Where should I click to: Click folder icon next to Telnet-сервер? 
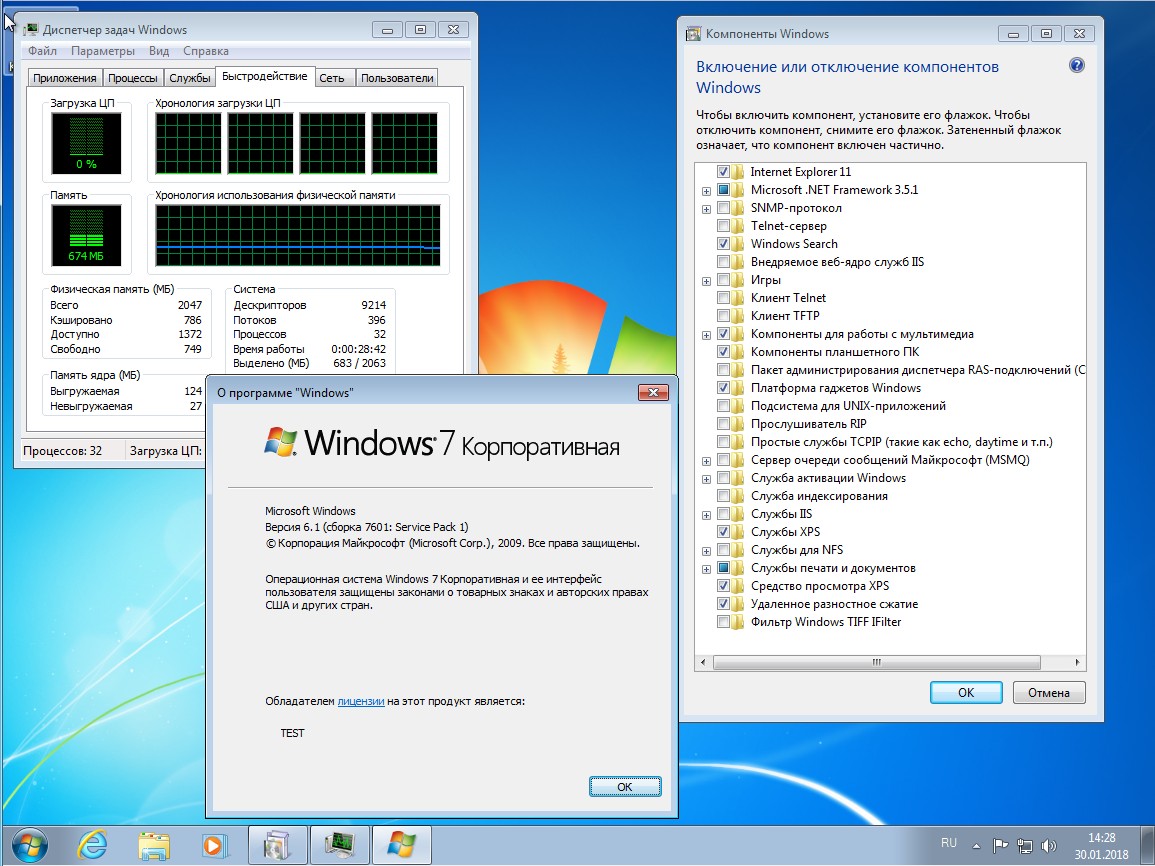739,226
